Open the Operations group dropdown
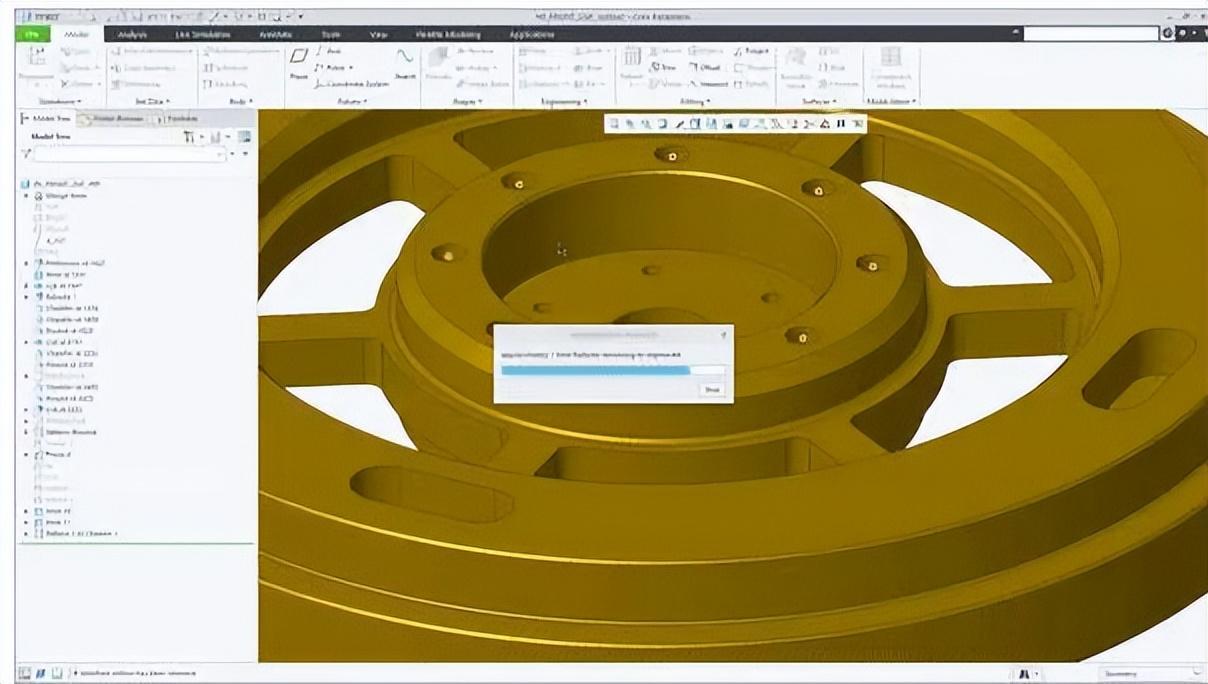1208x684 pixels. 60,101
